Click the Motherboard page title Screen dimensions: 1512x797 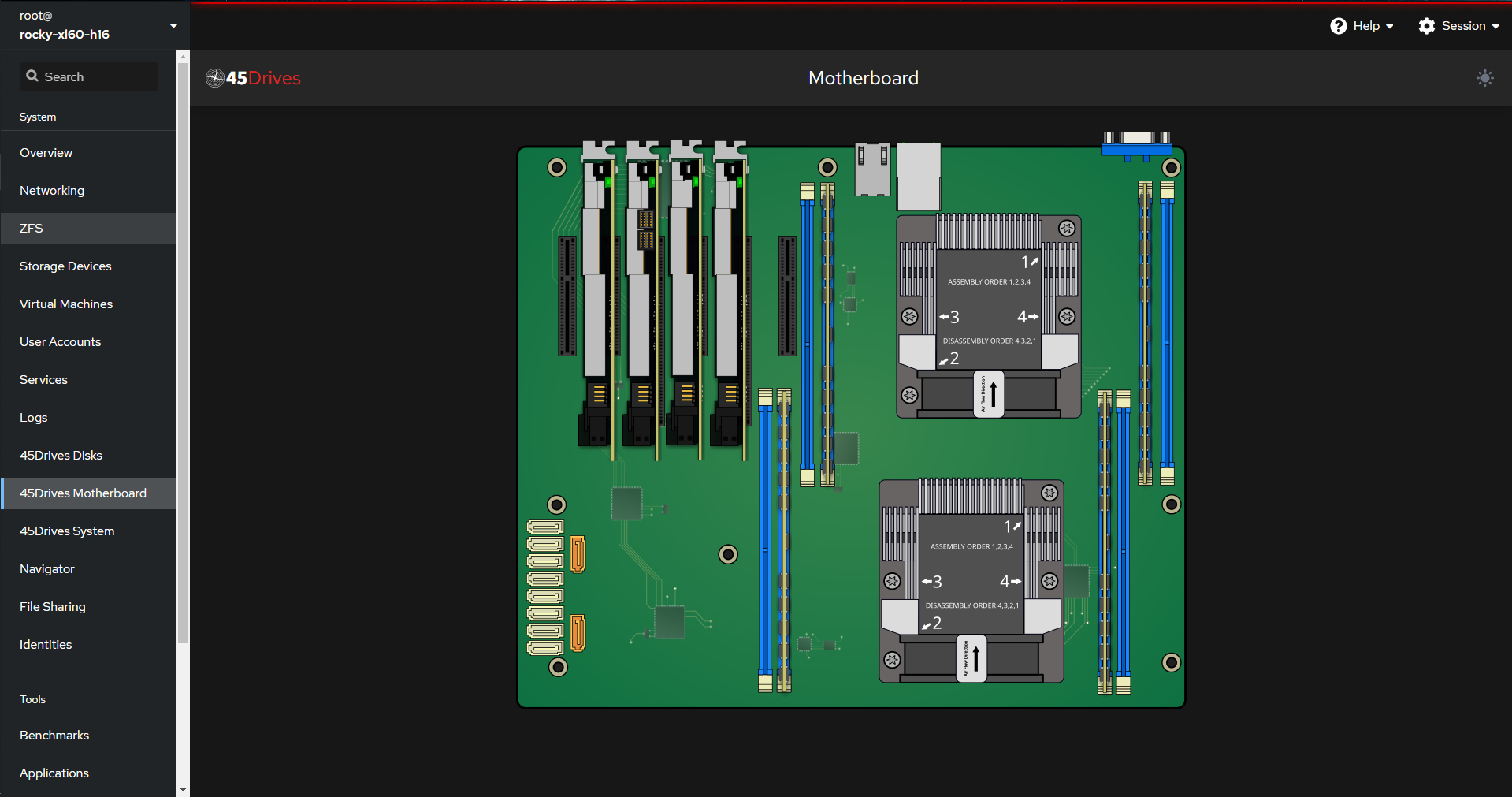coord(864,78)
